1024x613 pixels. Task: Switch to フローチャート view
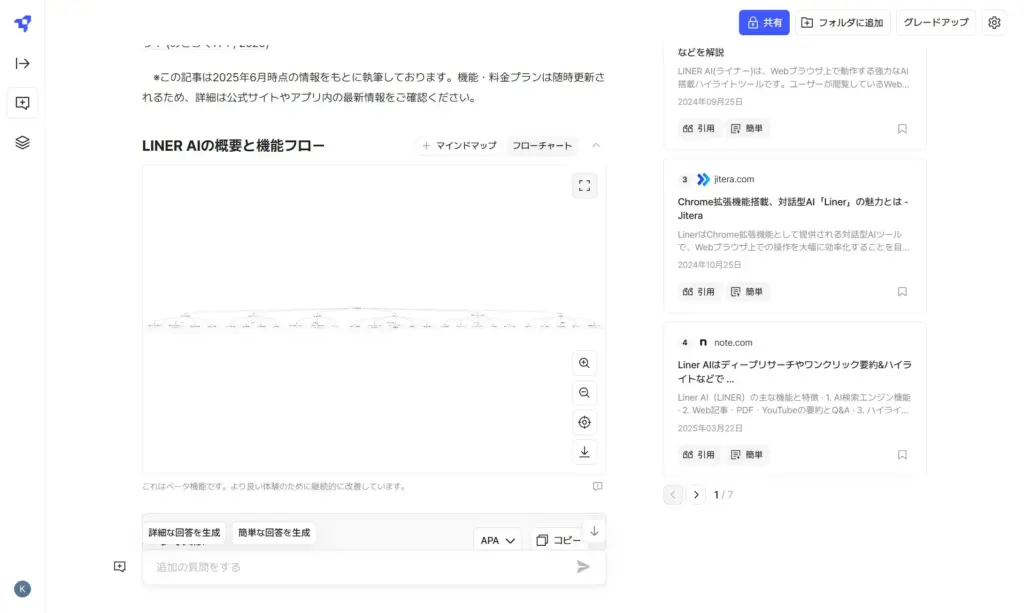tap(541, 146)
